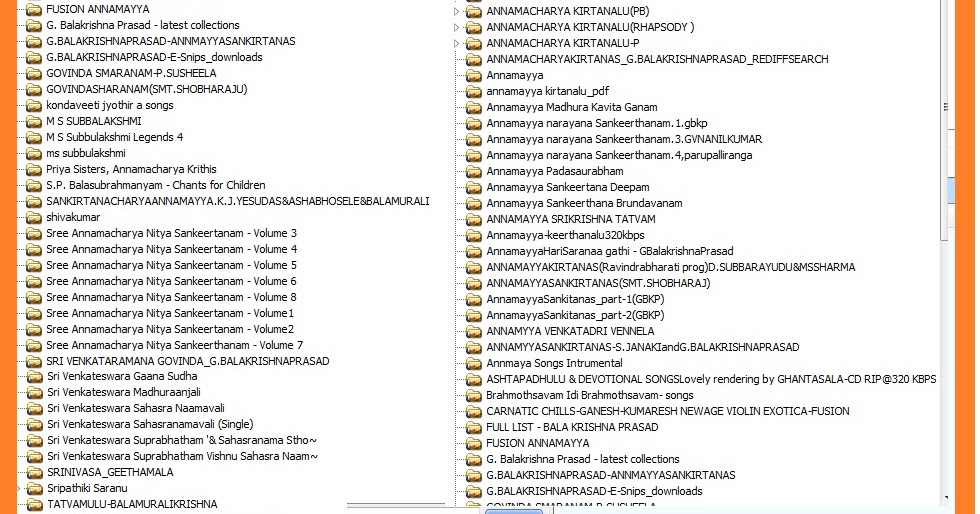Click the shivakumar folder icon
Viewport: 980px width, 514px height.
tap(34, 218)
